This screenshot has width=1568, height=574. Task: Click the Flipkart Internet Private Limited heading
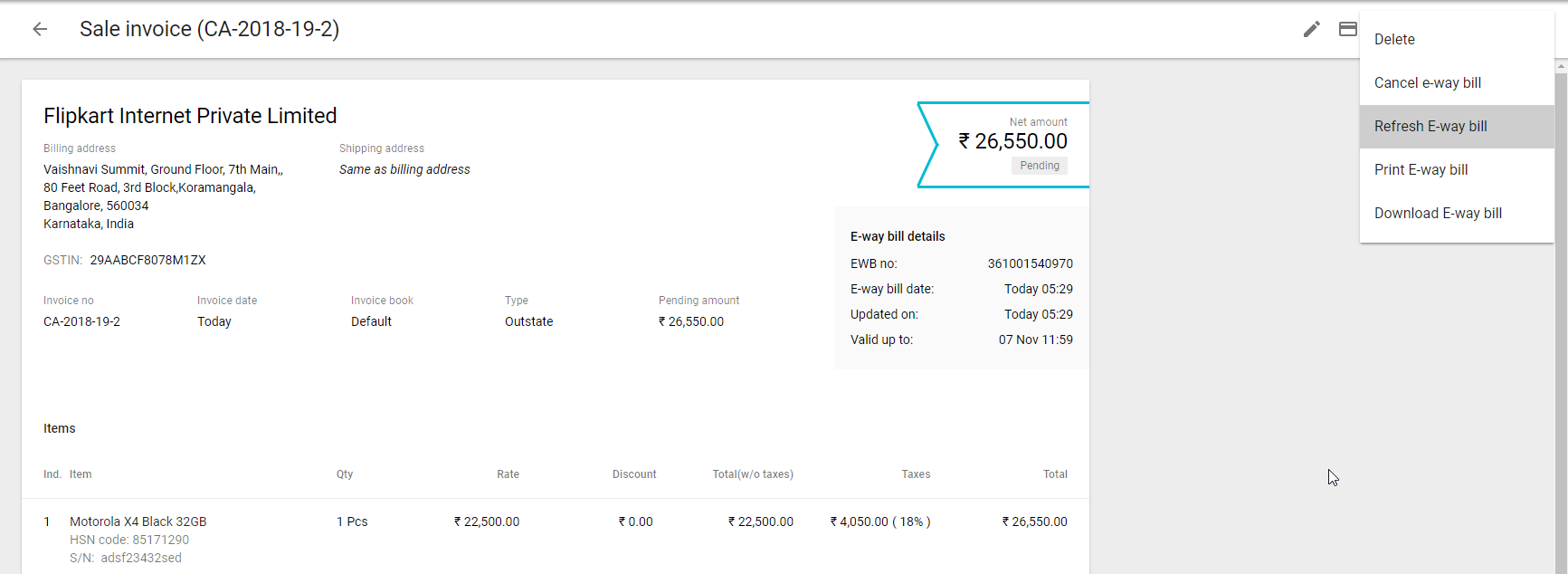click(190, 116)
